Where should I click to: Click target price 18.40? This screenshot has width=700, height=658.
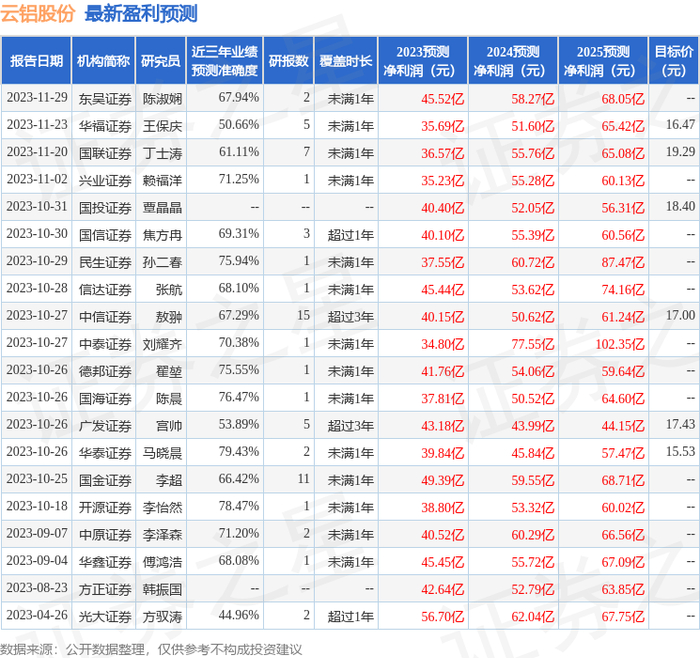(680, 206)
